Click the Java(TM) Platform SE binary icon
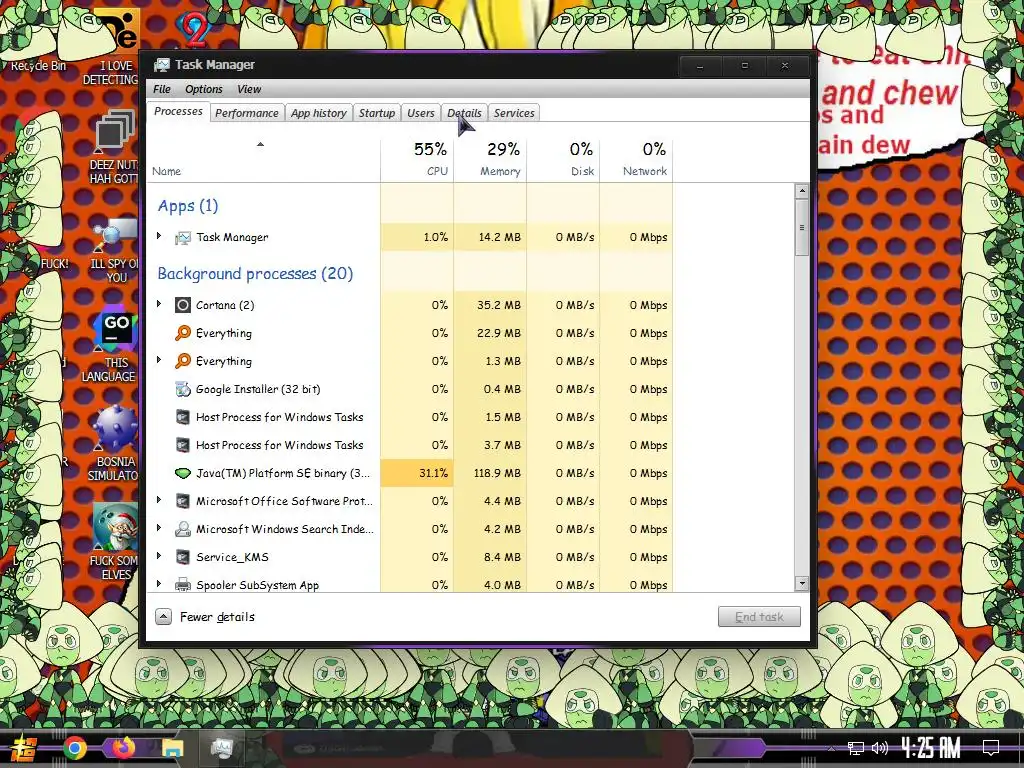This screenshot has height=768, width=1024. [183, 473]
